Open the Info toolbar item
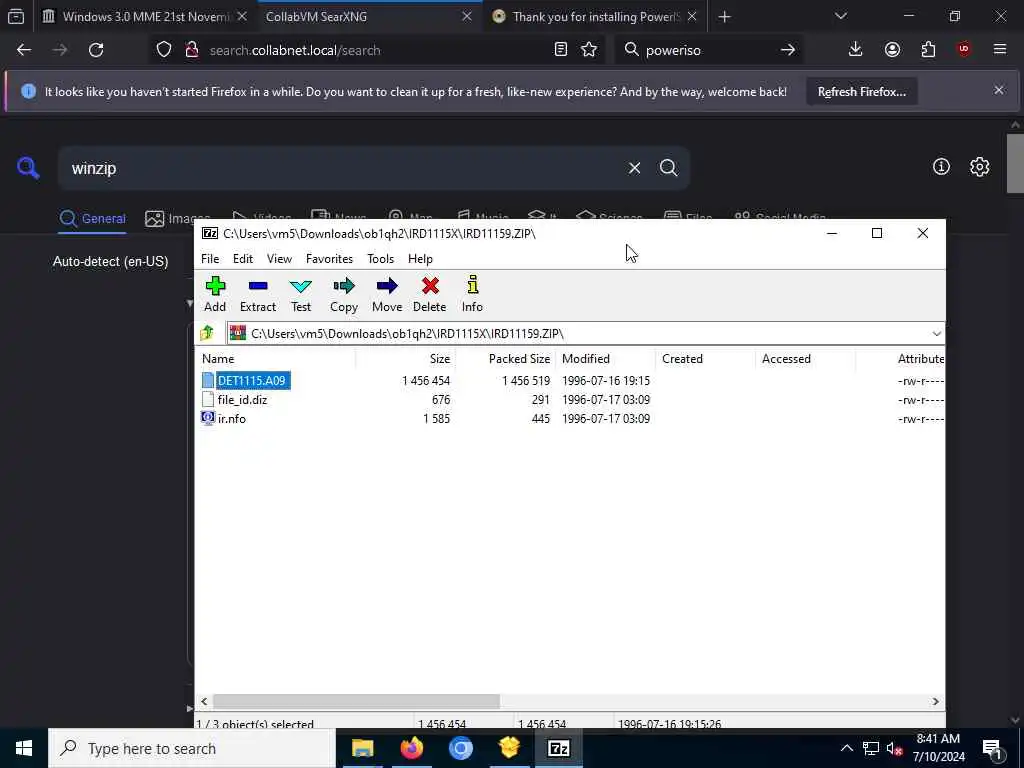 click(472, 294)
